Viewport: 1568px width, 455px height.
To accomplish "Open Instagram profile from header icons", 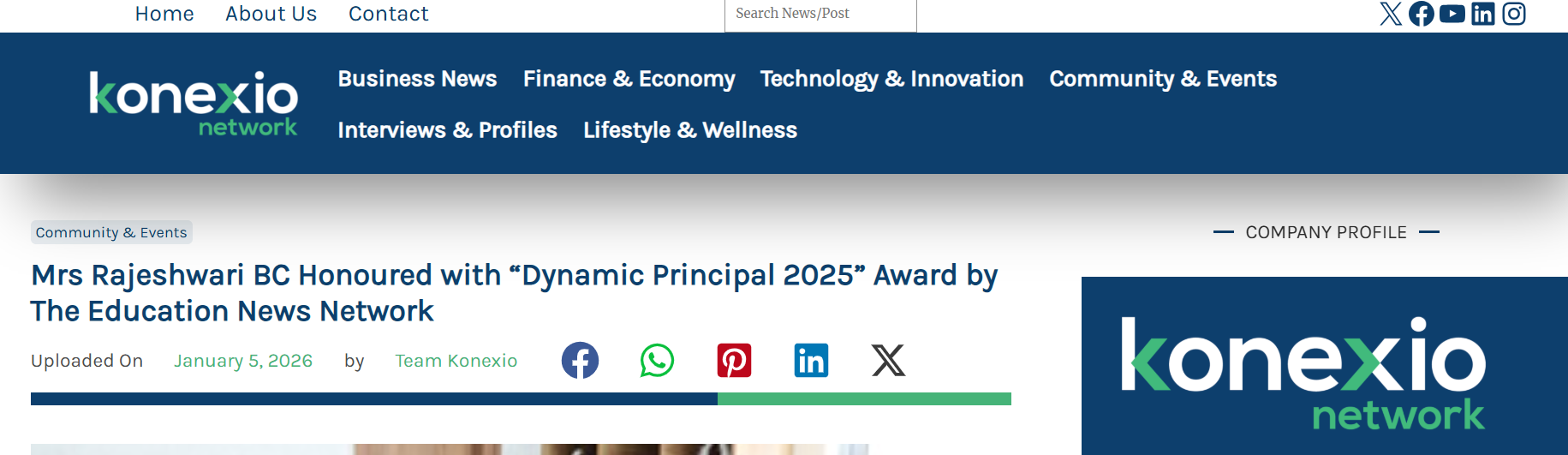I will click(1514, 14).
